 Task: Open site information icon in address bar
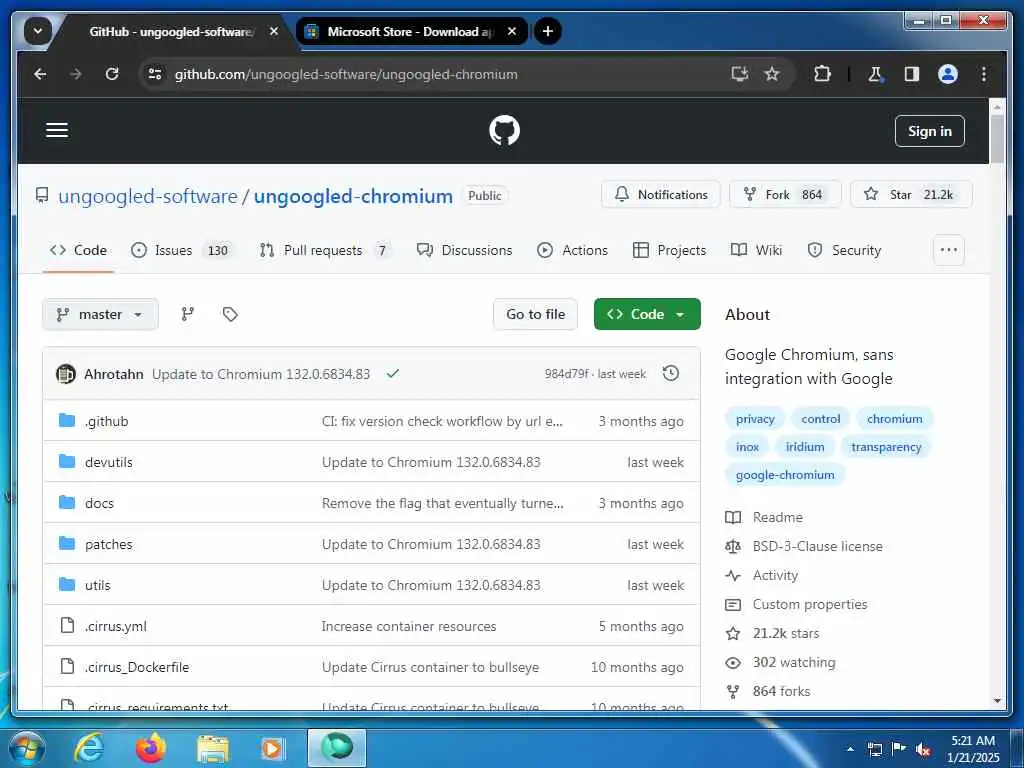click(x=155, y=74)
